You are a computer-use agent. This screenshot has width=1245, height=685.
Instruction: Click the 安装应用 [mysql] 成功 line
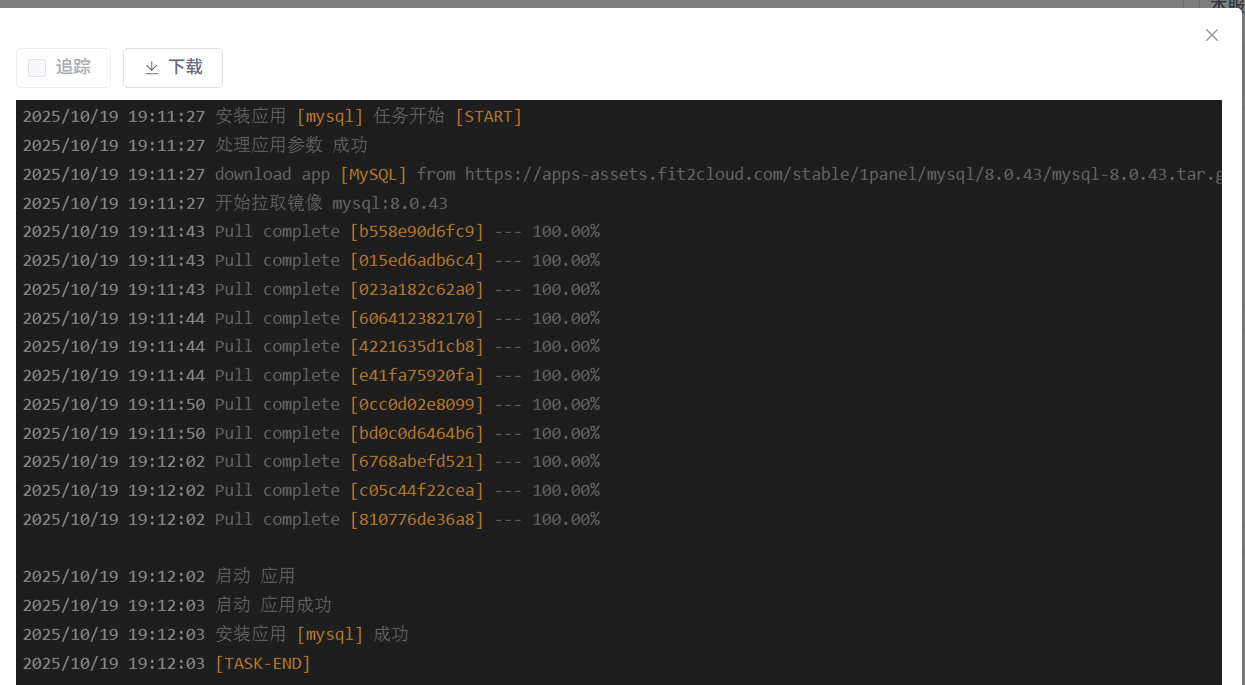coord(311,635)
